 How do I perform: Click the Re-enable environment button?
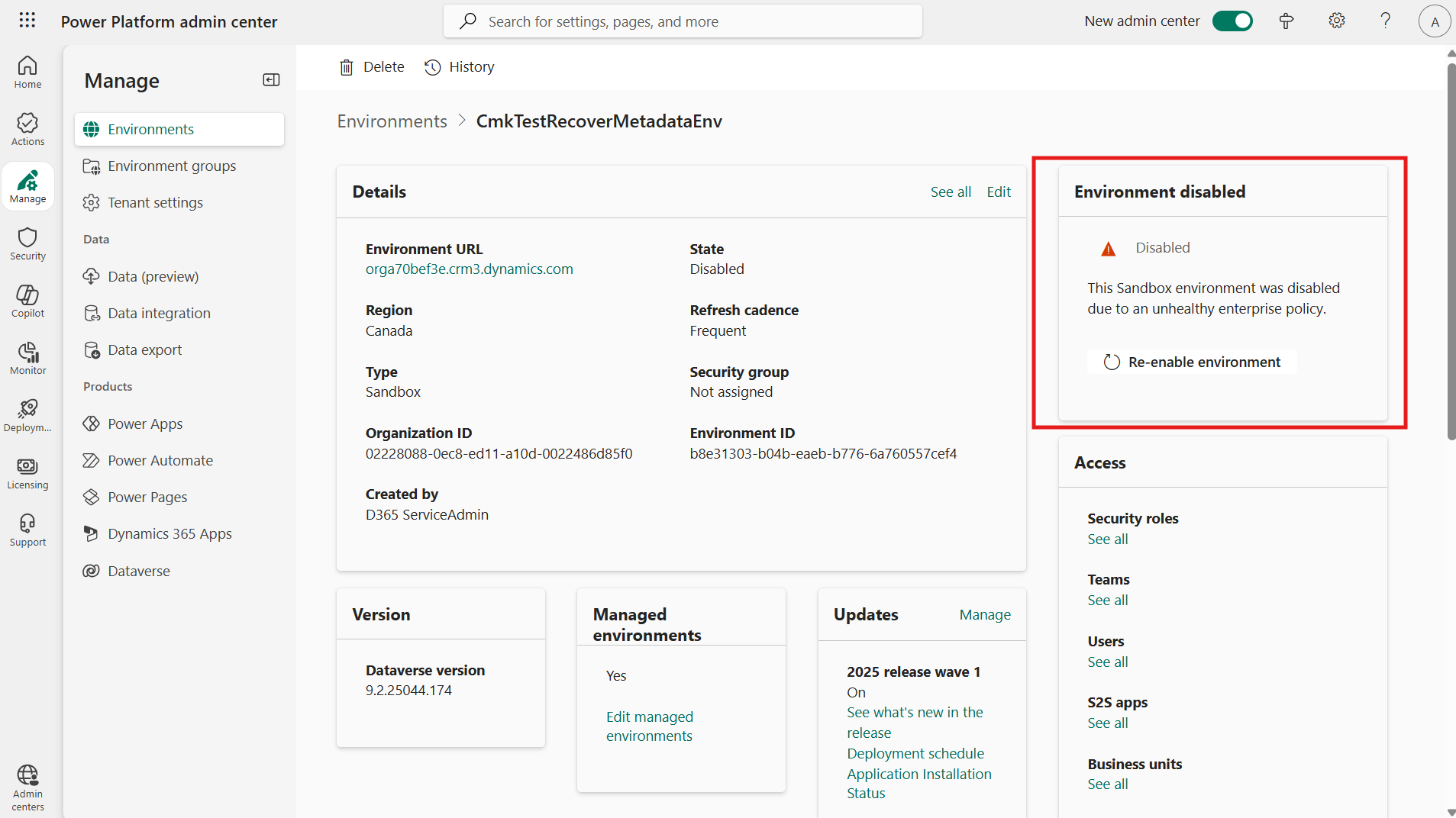[x=1192, y=362]
